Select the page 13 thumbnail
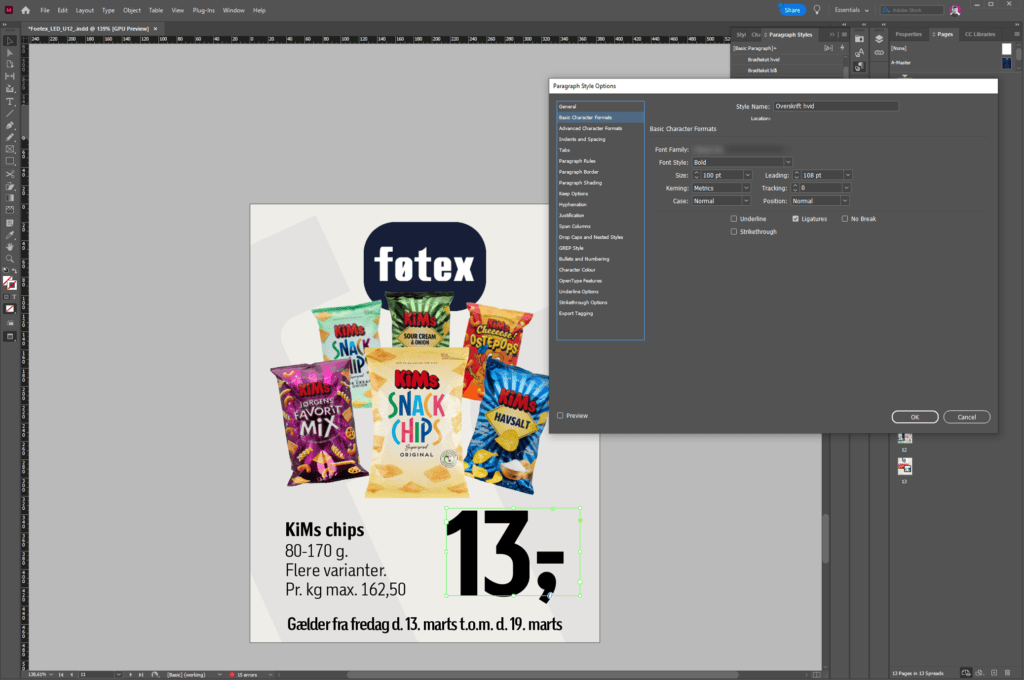This screenshot has width=1024, height=680. (904, 466)
